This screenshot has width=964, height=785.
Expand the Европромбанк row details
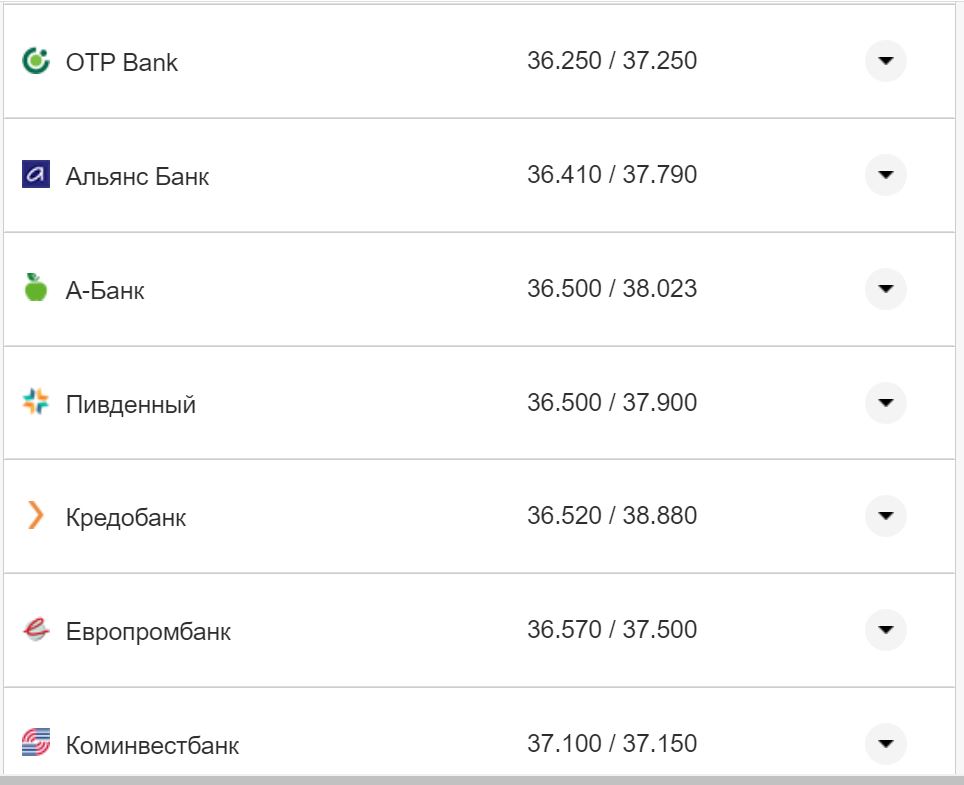[x=885, y=630]
